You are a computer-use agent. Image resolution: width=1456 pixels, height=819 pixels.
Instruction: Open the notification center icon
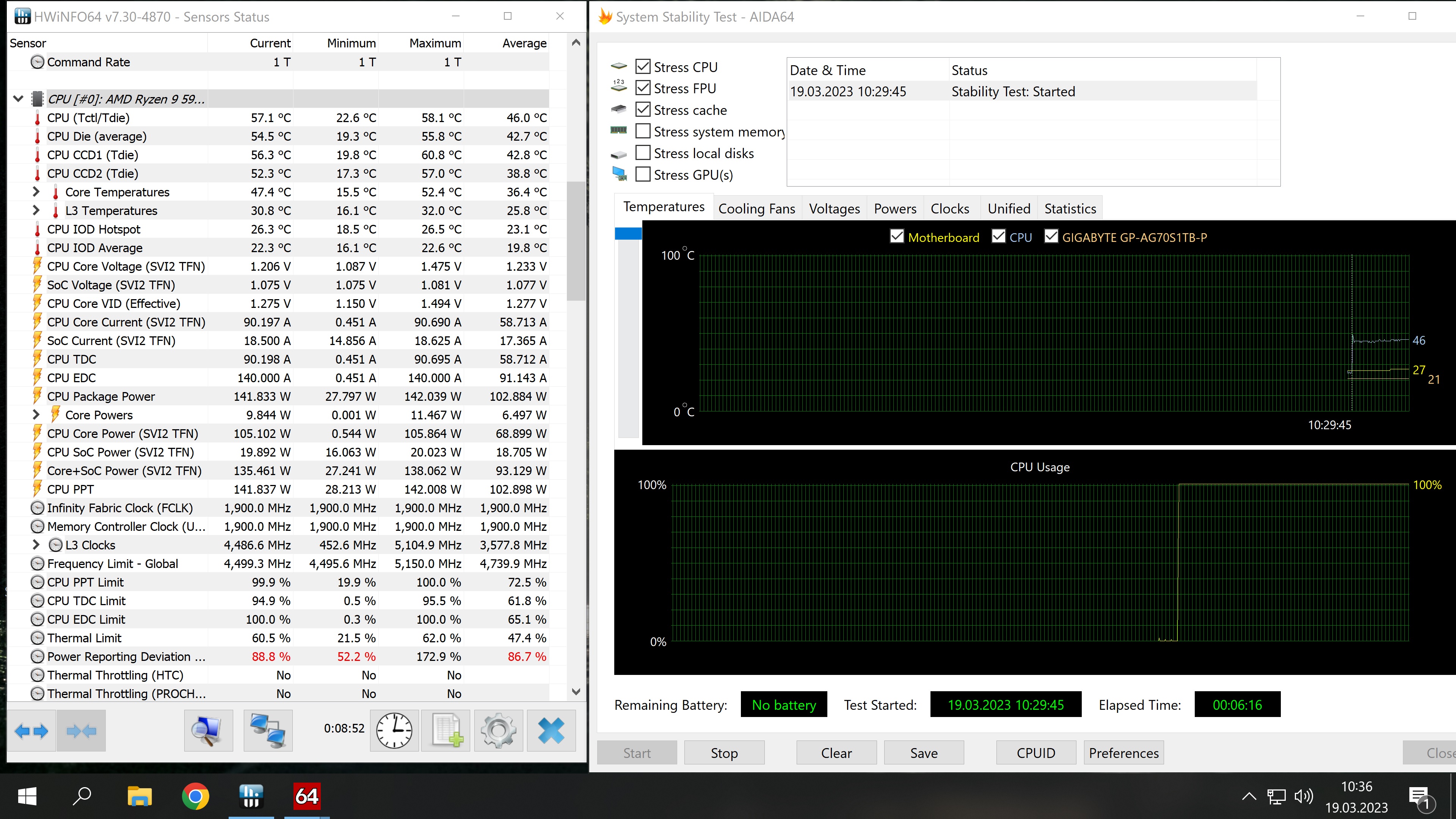tap(1421, 799)
